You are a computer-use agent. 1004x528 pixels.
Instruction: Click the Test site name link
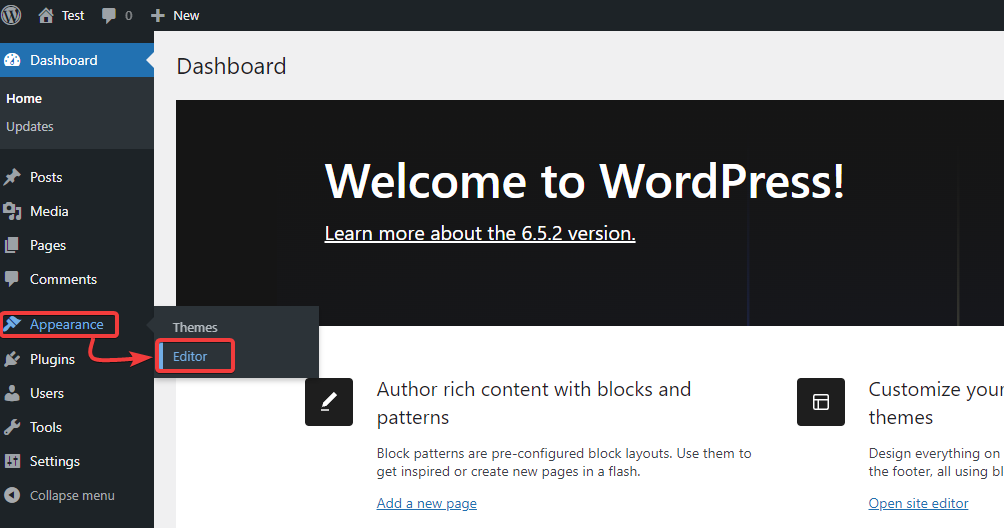73,15
